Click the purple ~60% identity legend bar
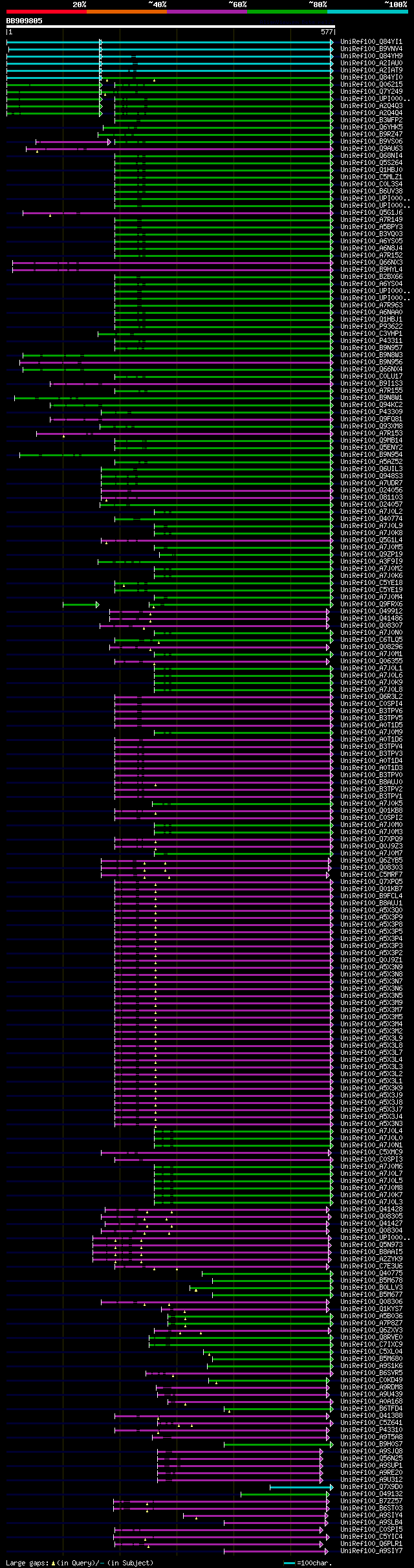This screenshot has height=1568, width=414. click(x=206, y=11)
